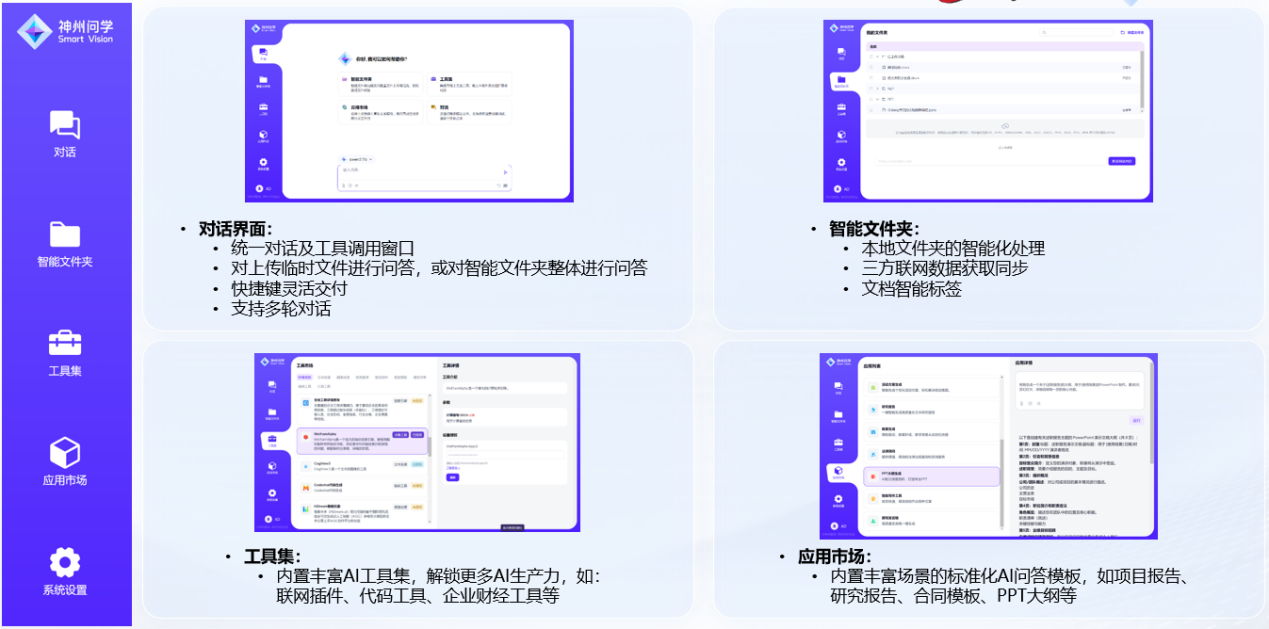This screenshot has width=1269, height=629.
Task: Expand the collapsed folder row in the file list
Action: (x=877, y=88)
